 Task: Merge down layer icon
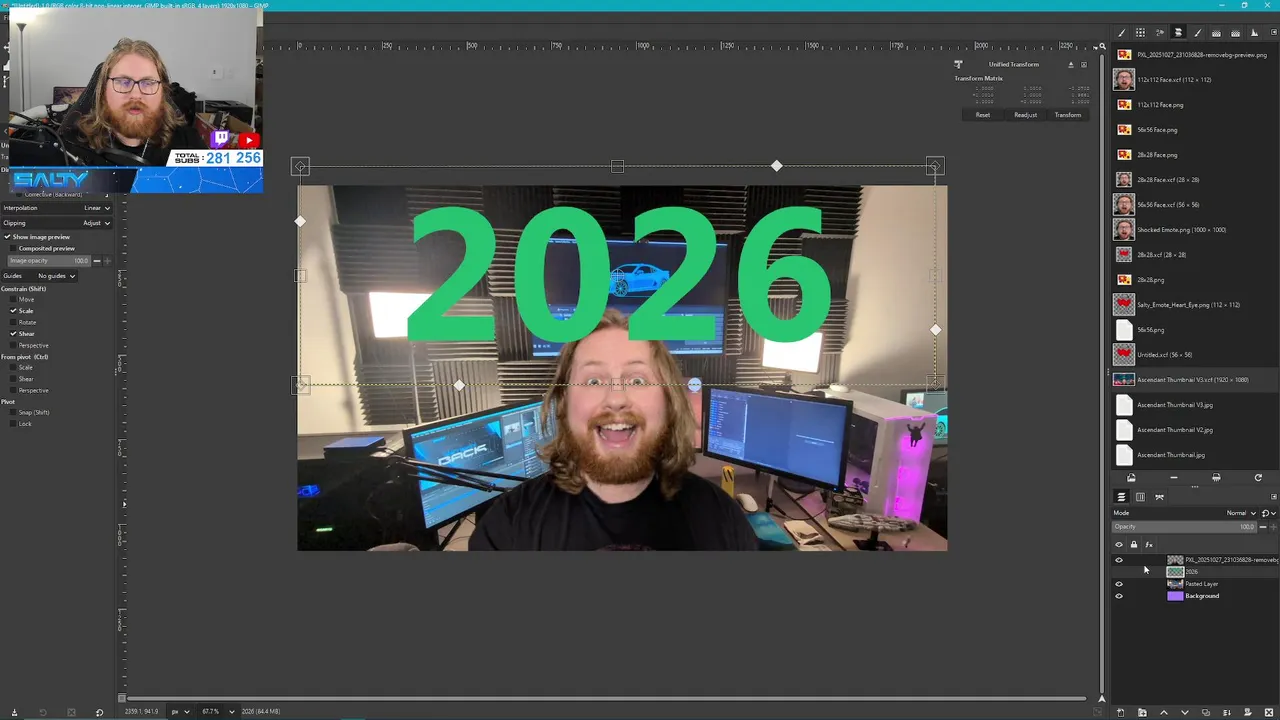tap(1227, 712)
